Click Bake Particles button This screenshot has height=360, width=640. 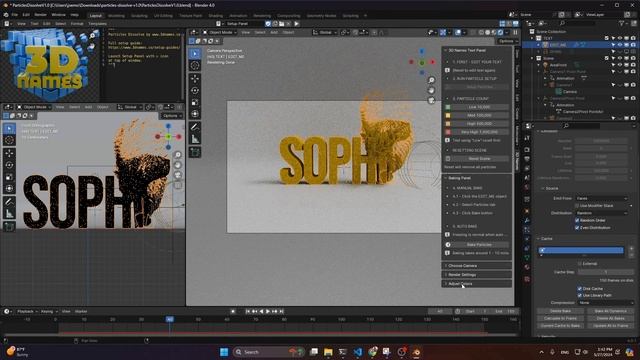(x=480, y=244)
